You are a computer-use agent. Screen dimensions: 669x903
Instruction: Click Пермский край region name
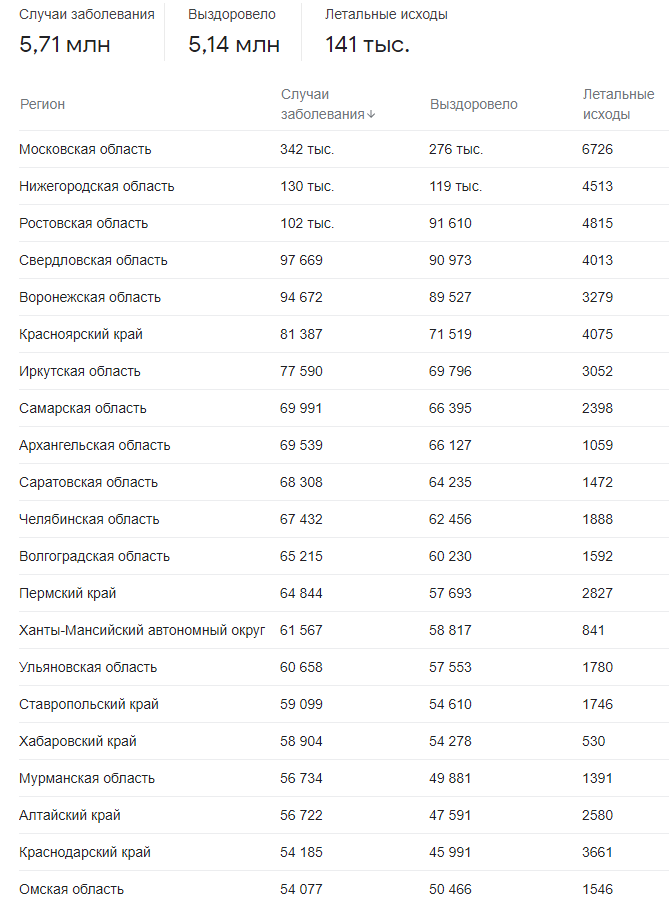point(67,593)
